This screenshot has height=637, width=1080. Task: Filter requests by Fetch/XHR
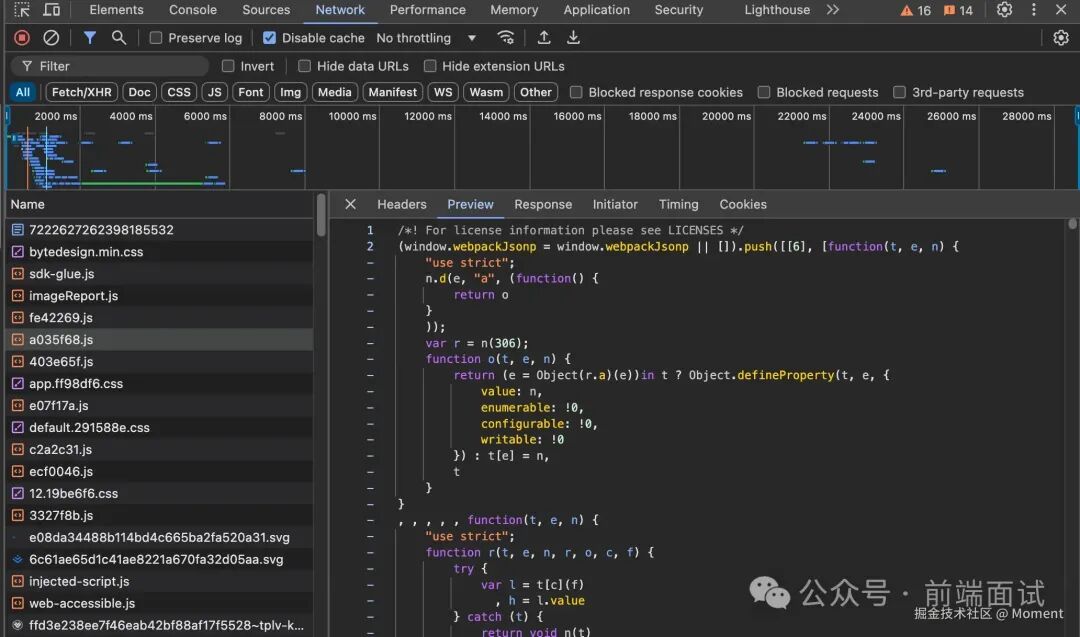(82, 92)
